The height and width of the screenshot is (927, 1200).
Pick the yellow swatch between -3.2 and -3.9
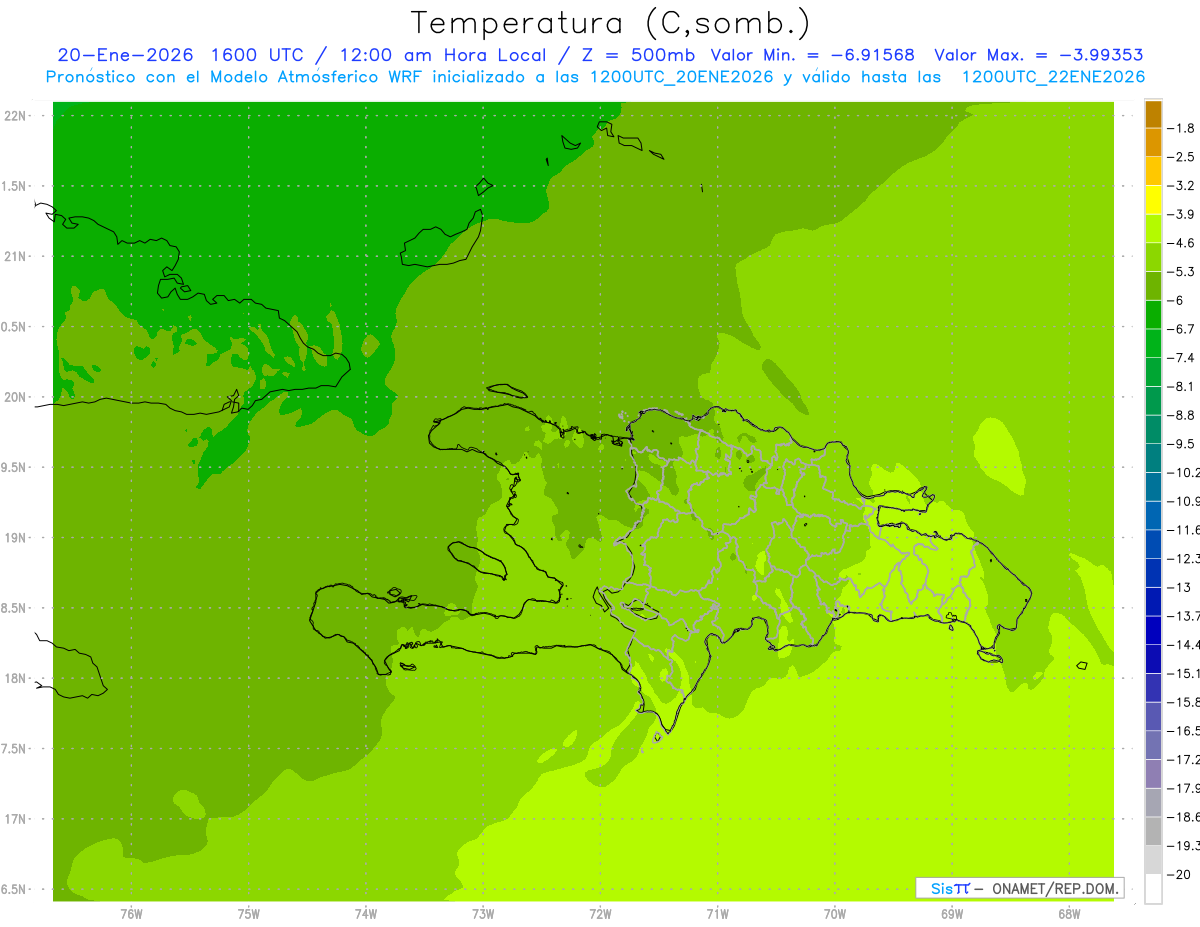(1153, 200)
